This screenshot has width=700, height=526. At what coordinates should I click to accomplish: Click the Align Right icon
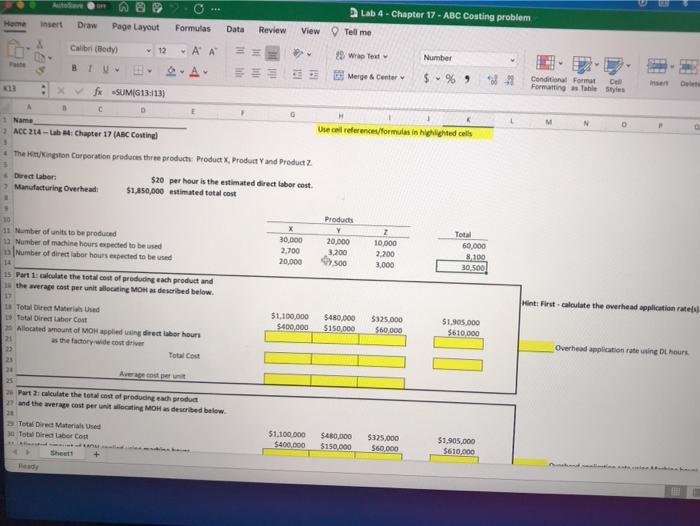(271, 73)
